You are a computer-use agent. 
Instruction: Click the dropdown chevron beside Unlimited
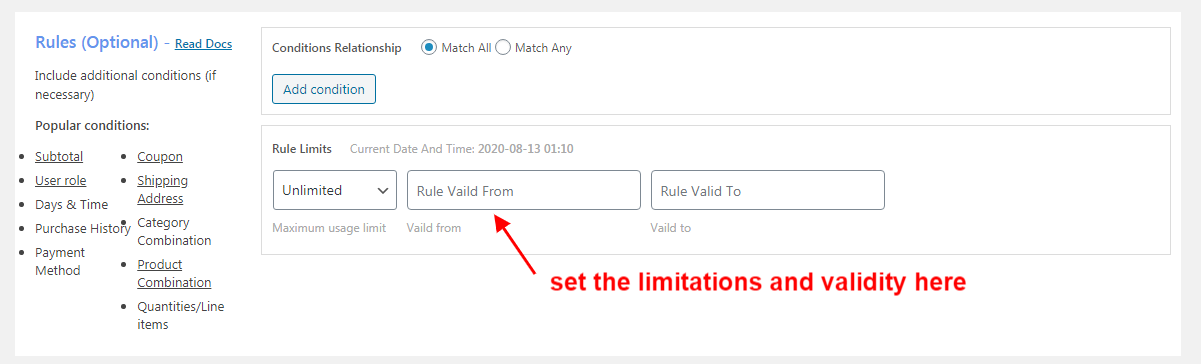(384, 190)
